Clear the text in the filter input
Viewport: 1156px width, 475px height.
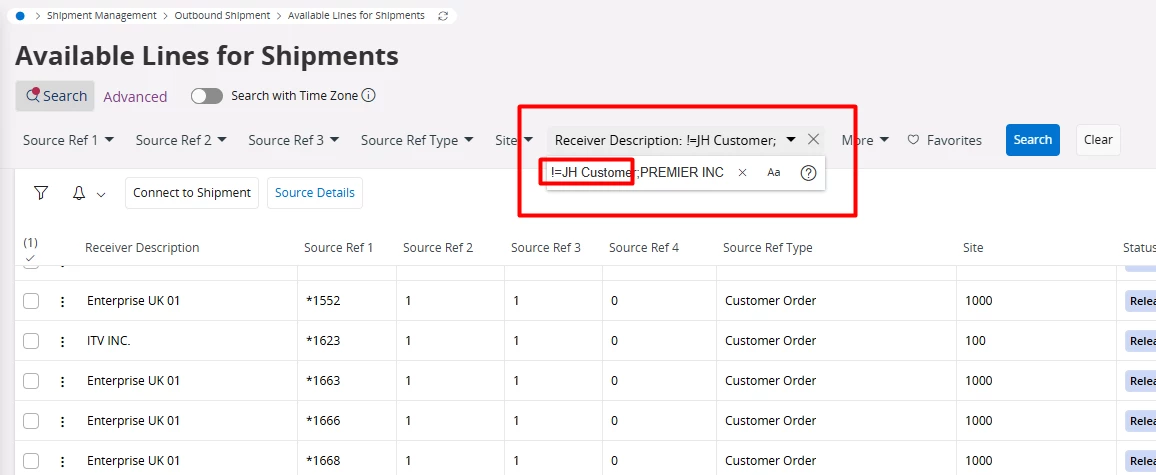point(742,173)
